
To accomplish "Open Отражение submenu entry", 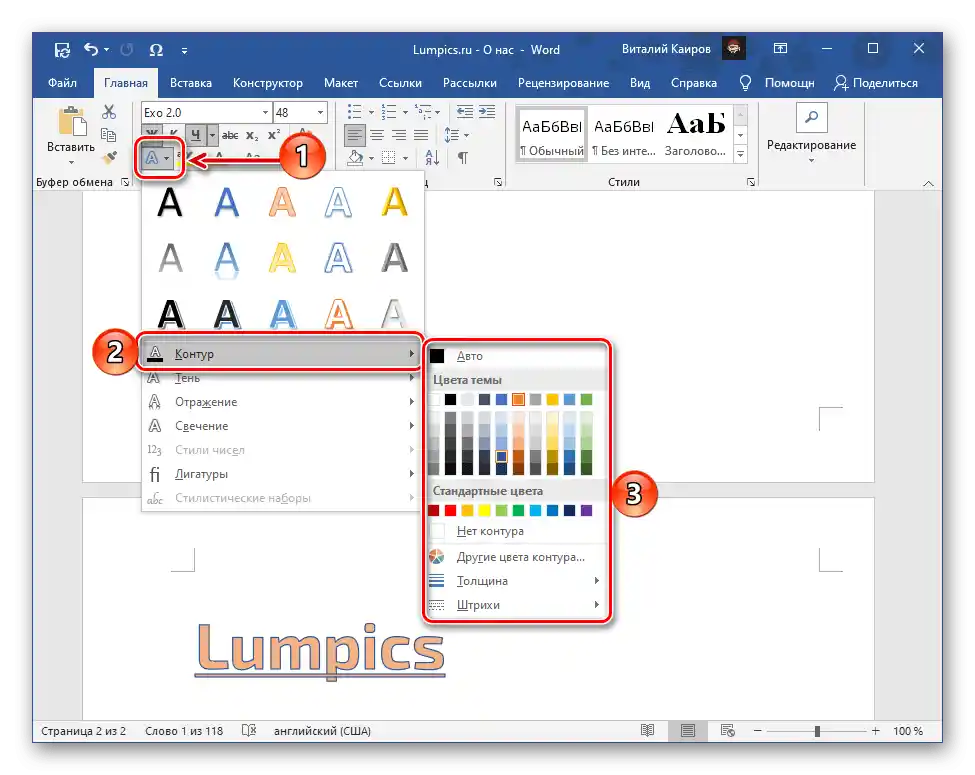I will [x=281, y=402].
